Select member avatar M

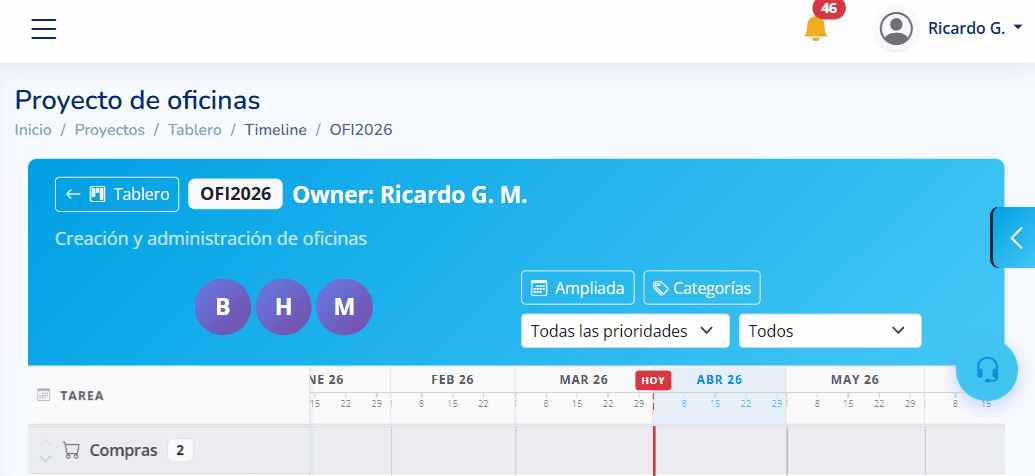point(344,307)
